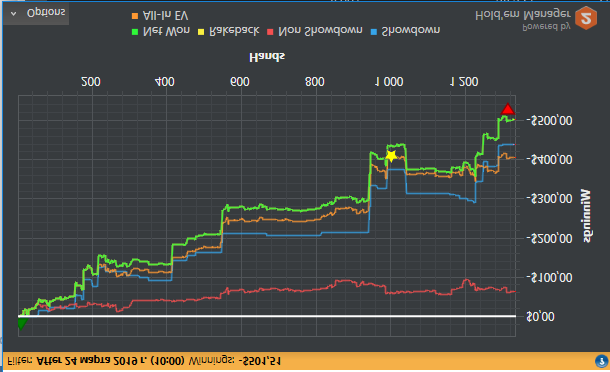
Task: Click the Showdown legend label
Action: 411,31
